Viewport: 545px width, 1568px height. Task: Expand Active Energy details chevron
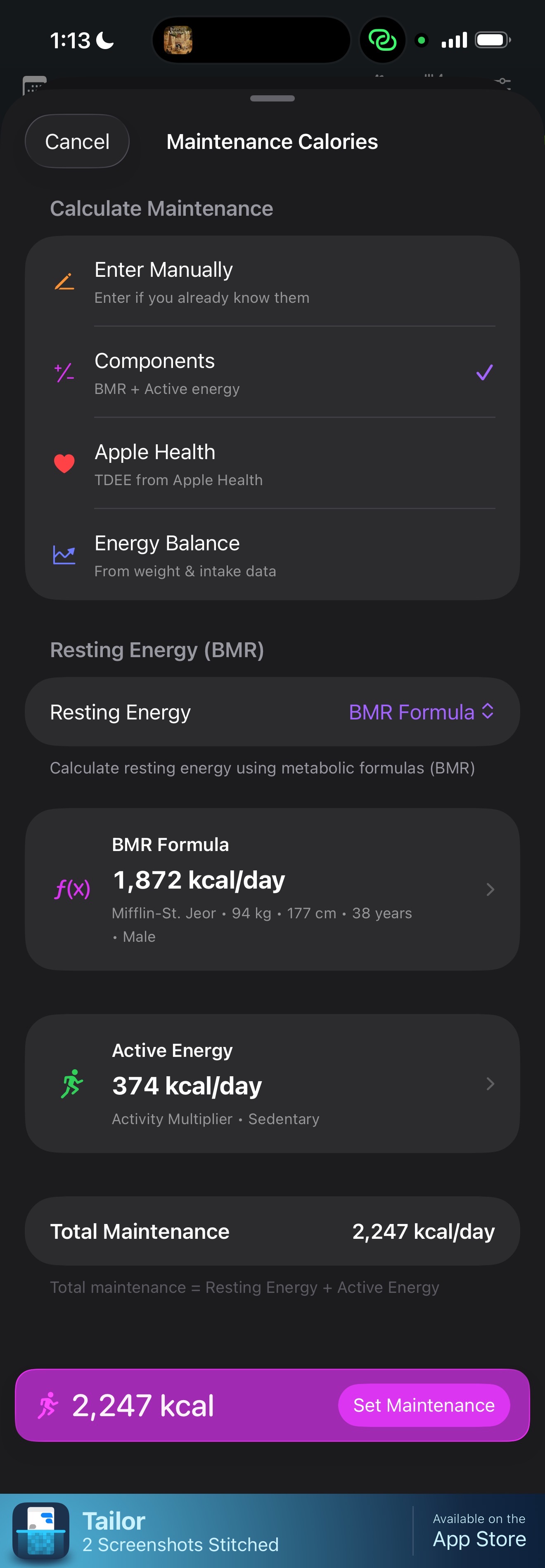point(490,1083)
